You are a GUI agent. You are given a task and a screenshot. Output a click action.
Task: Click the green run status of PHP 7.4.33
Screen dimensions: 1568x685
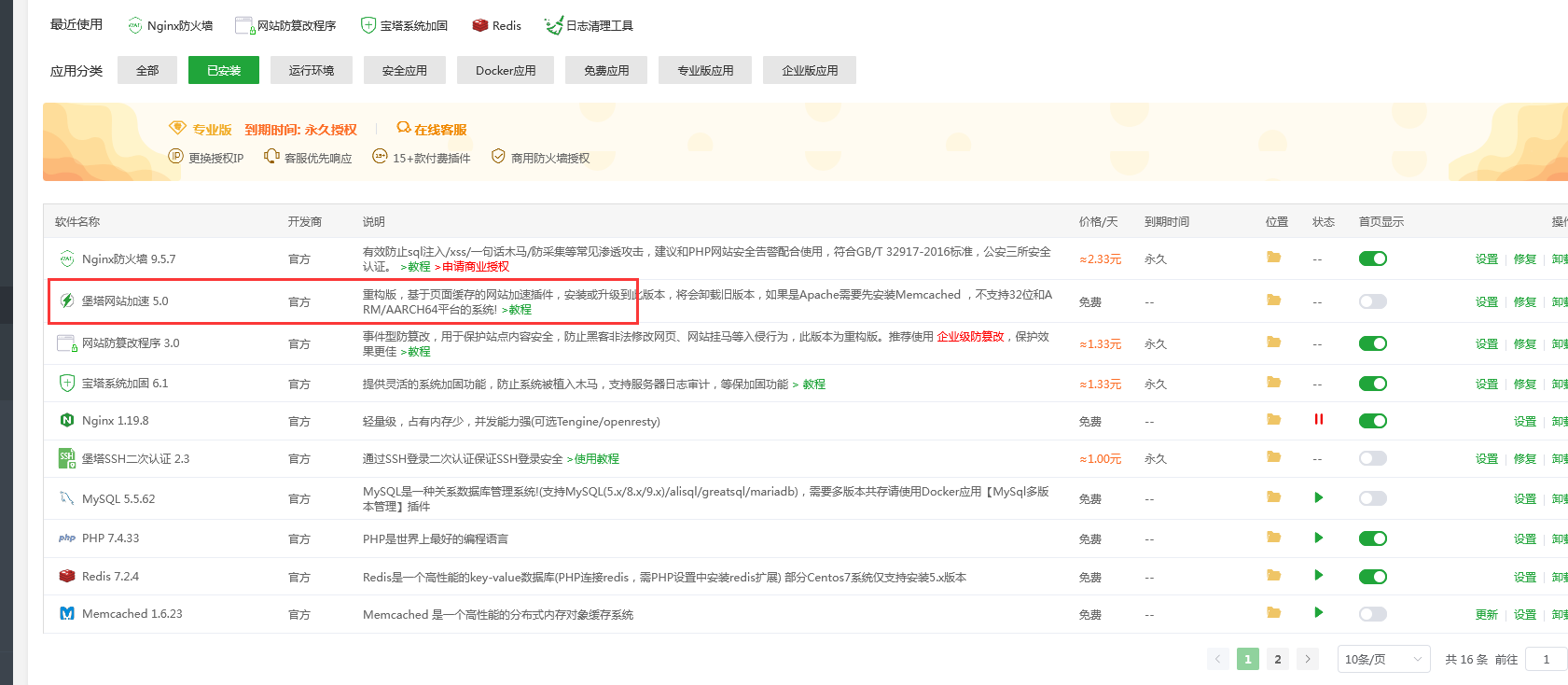(x=1319, y=538)
